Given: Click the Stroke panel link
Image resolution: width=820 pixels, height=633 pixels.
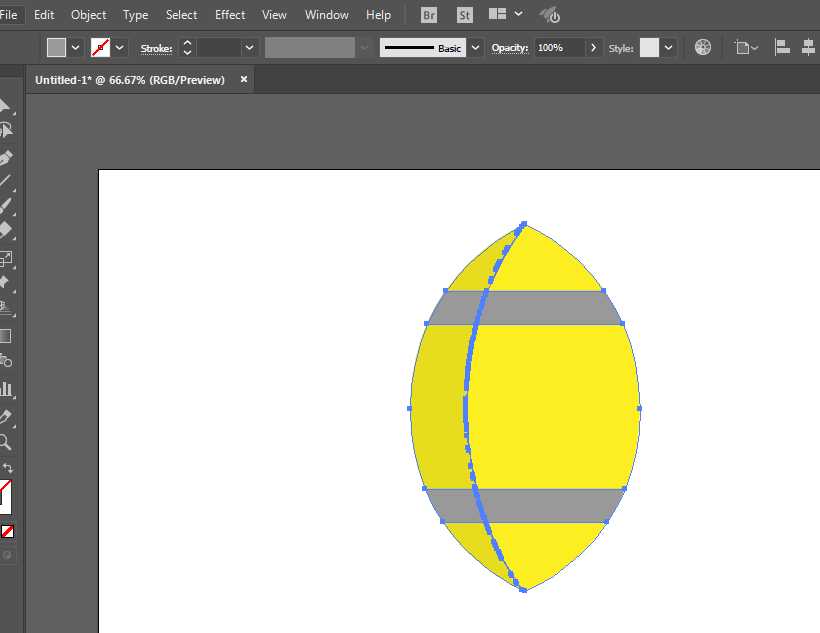Looking at the screenshot, I should click(x=156, y=48).
